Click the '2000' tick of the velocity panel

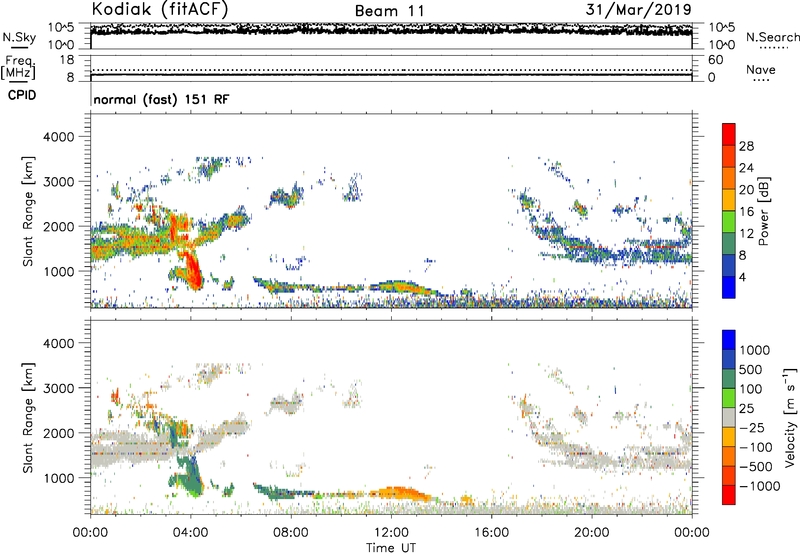point(58,433)
